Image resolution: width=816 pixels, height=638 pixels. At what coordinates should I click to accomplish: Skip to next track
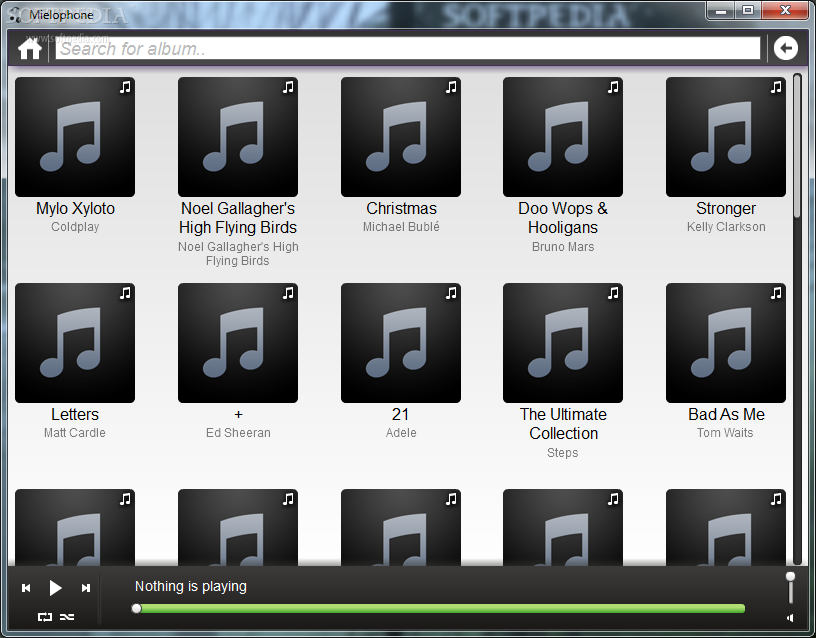click(86, 588)
